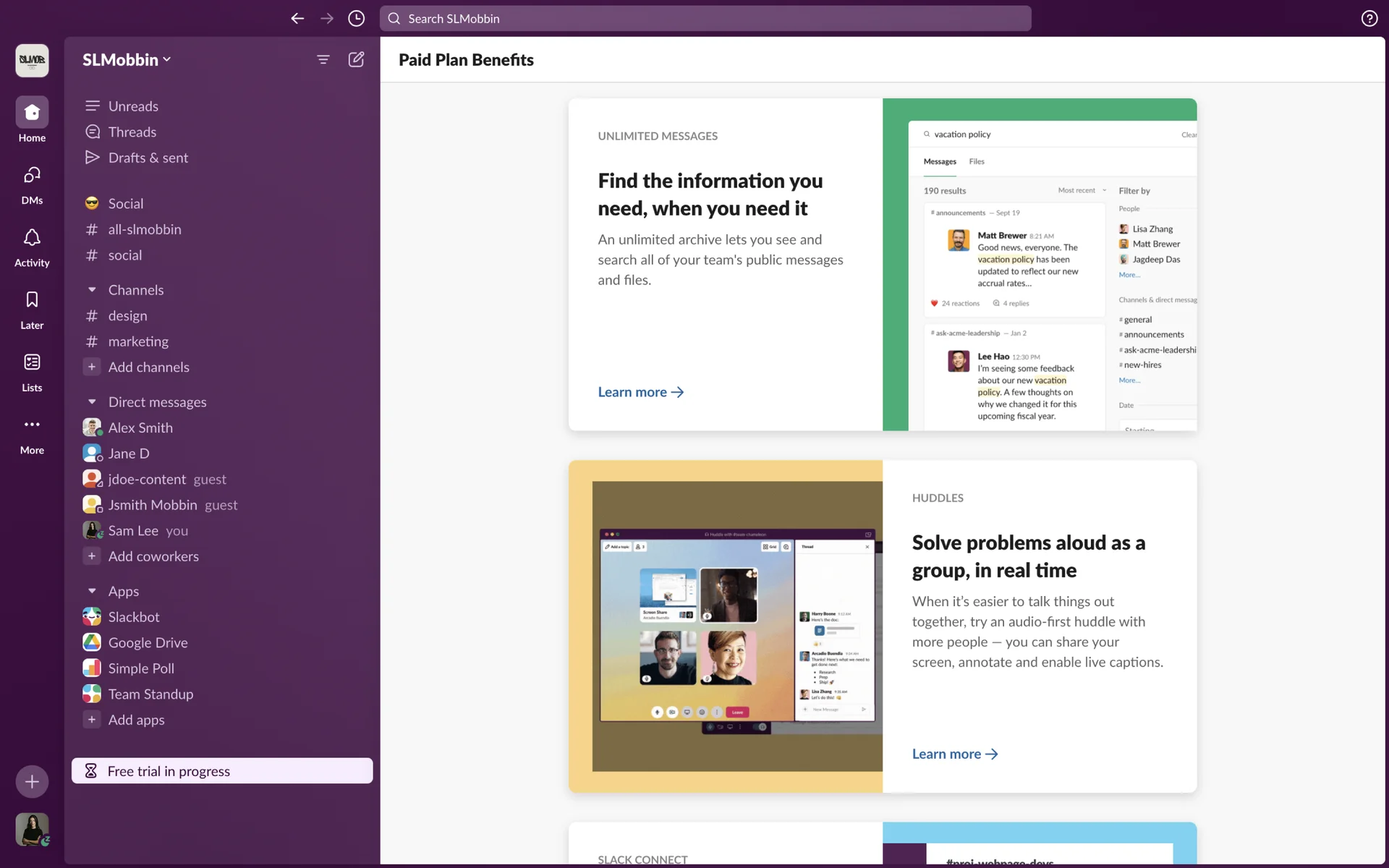Screen dimensions: 1389x868
Task: Open the SLMobbin workspace dropdown menu
Action: pyautogui.click(x=127, y=60)
